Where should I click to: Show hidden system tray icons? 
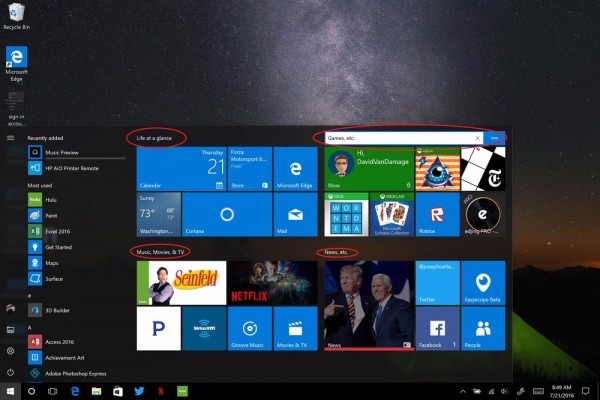[462, 390]
